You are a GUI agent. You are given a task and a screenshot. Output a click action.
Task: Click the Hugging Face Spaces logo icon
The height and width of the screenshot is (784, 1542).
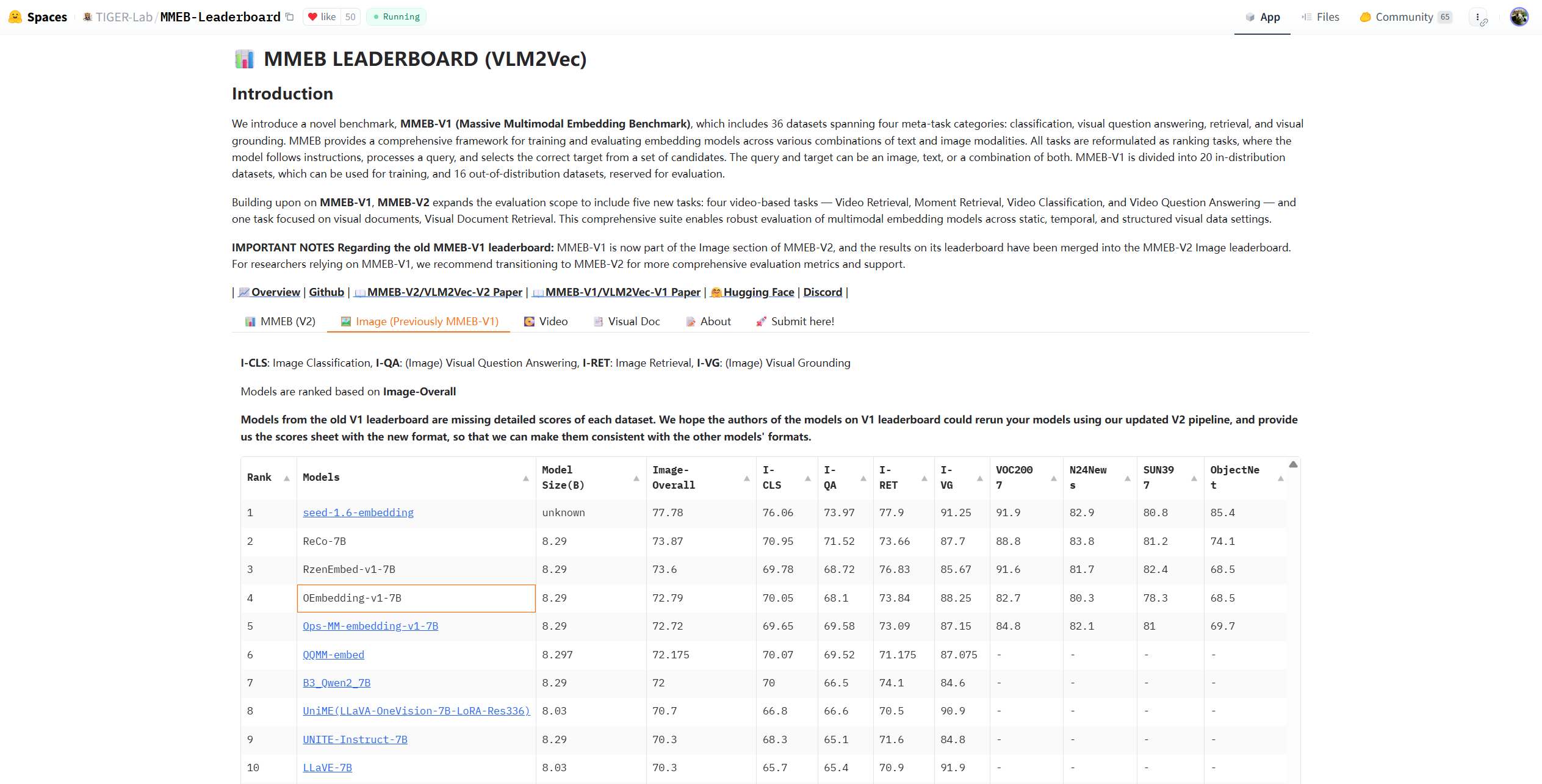tap(15, 17)
